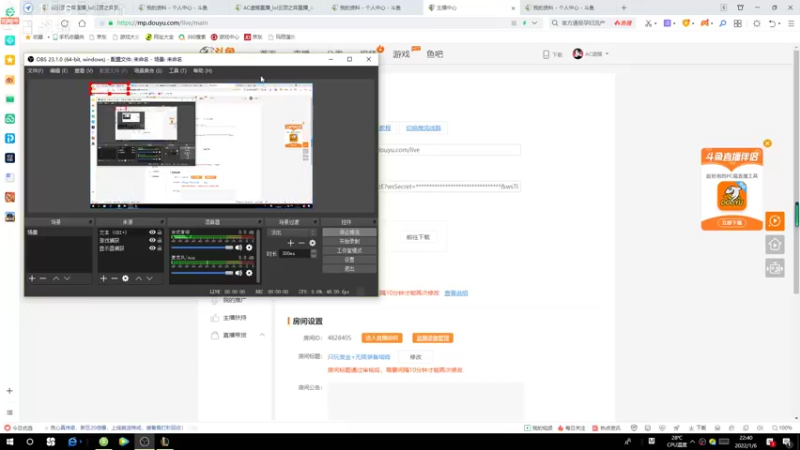Click 工作室模式 button in OBS controls
The width and height of the screenshot is (800, 450).
tap(349, 251)
